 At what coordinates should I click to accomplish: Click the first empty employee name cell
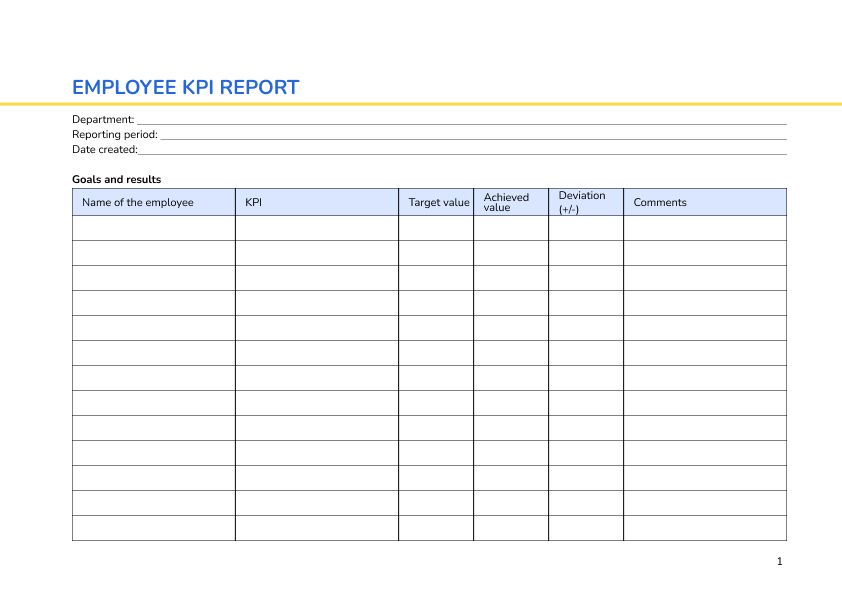tap(153, 228)
